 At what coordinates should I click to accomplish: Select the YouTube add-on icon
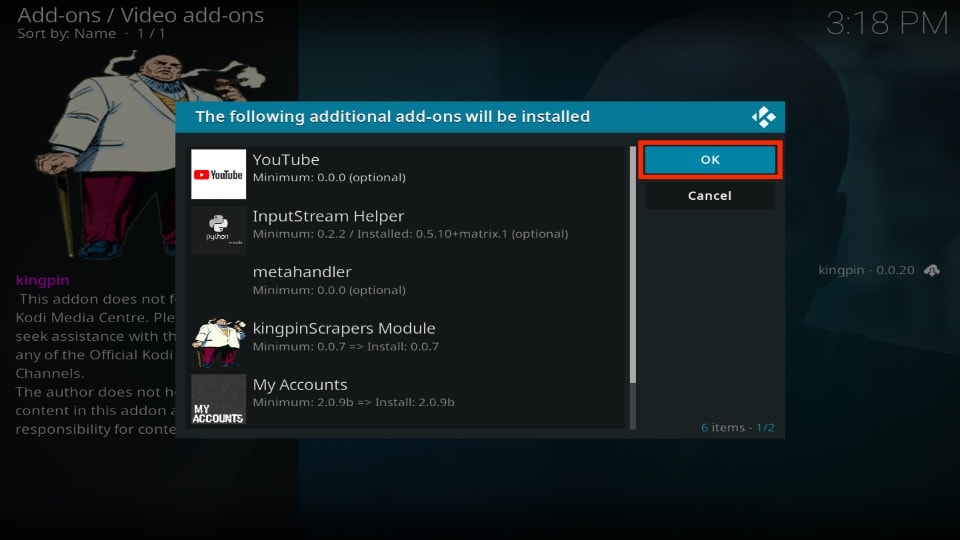click(x=219, y=174)
